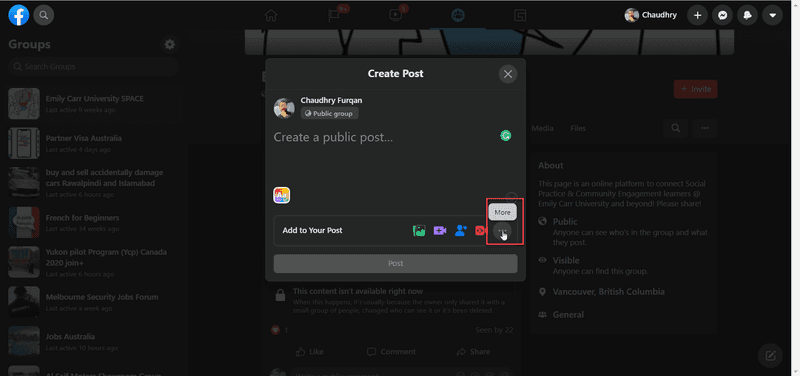Click the green Grammarly icon in the post box
This screenshot has height=376, width=800.
click(506, 136)
